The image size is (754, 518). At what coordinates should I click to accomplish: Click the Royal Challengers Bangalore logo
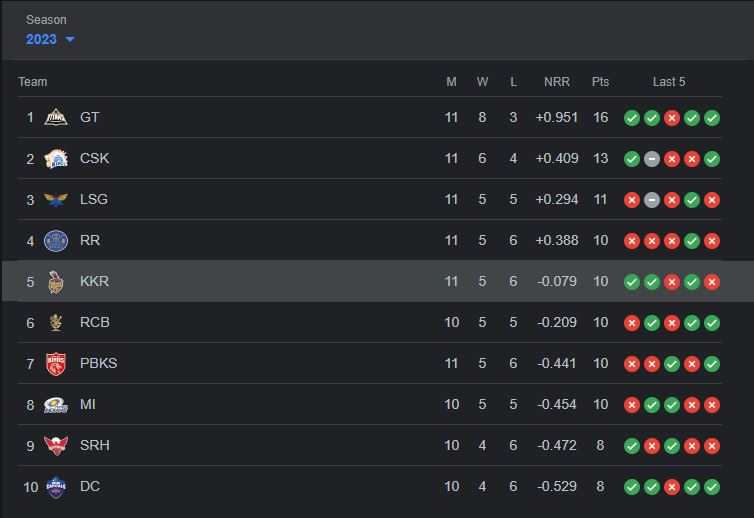coord(56,322)
